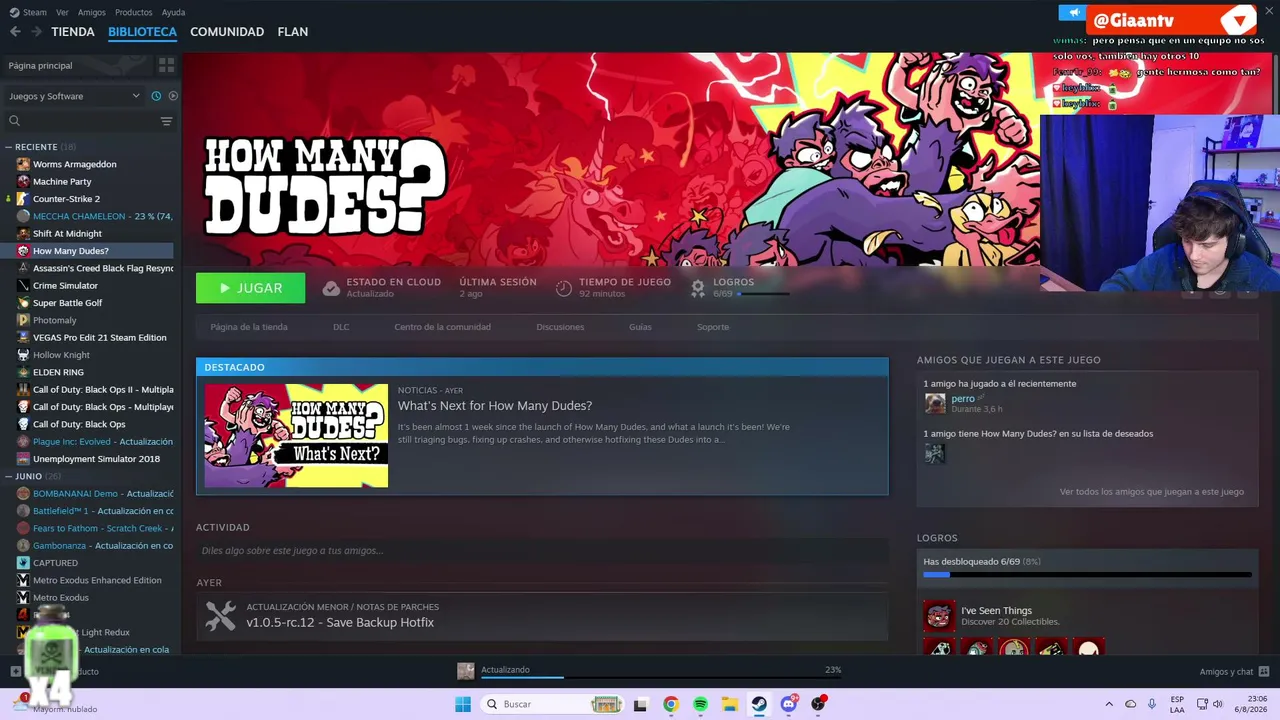Click the Crime Simulator game icon
Viewport: 1280px width, 720px height.
click(23, 286)
